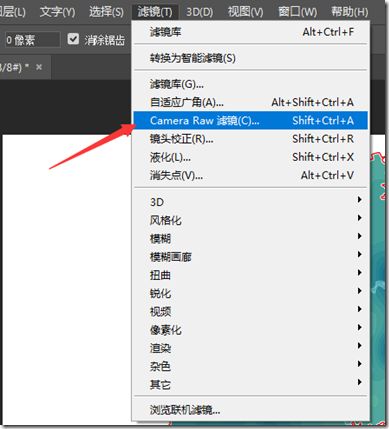Open the 视图(V) menu

pos(245,12)
